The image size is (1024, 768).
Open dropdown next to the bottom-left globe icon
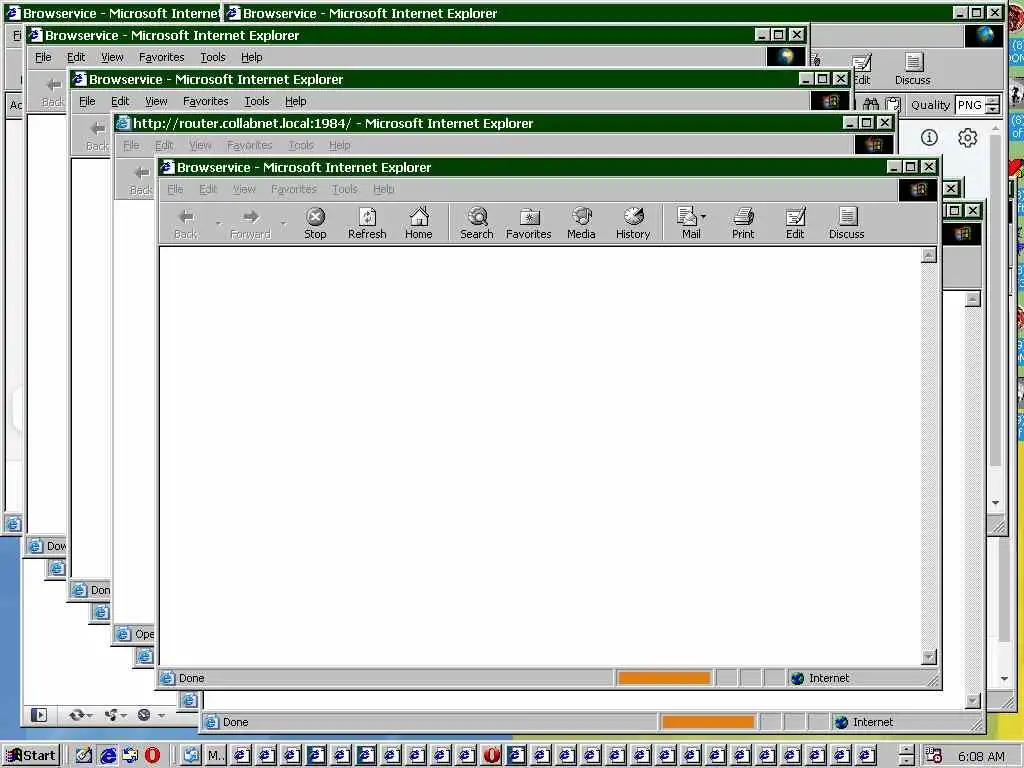[161, 715]
